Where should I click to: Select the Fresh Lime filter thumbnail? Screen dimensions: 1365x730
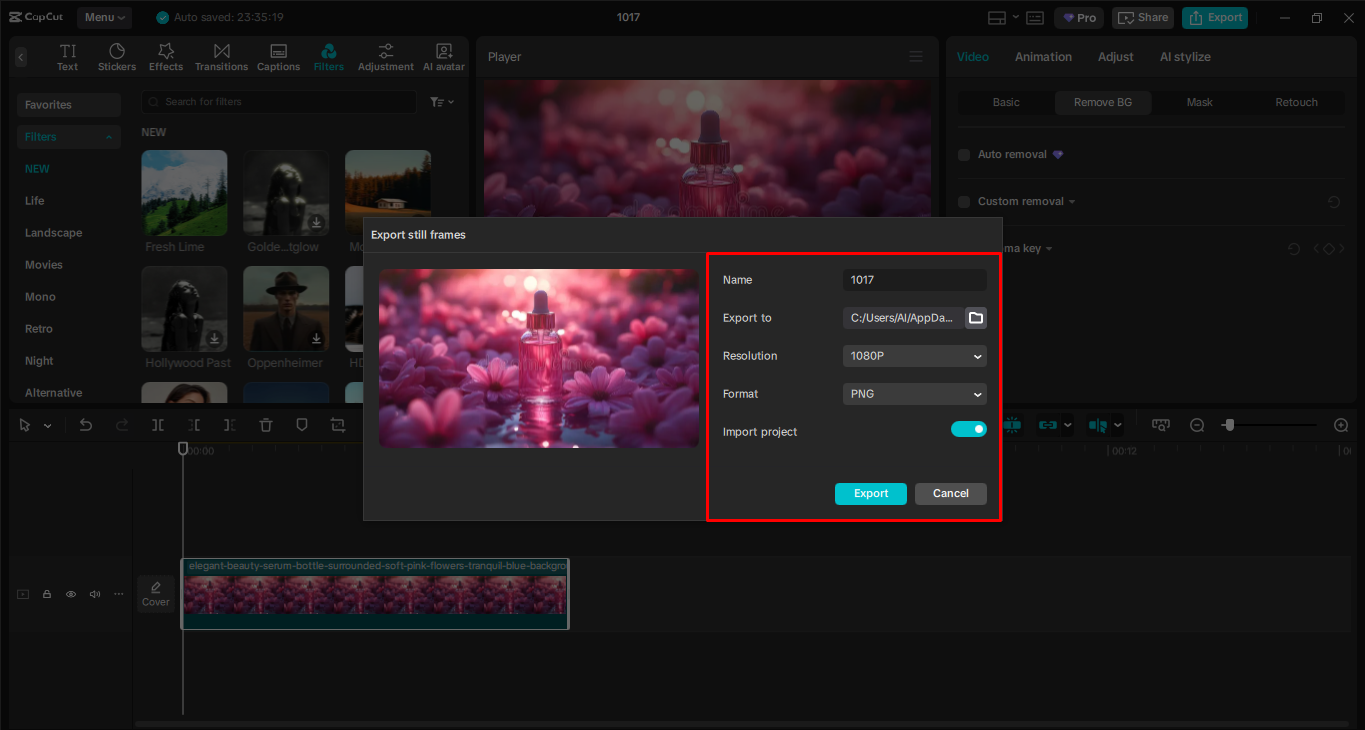click(184, 193)
